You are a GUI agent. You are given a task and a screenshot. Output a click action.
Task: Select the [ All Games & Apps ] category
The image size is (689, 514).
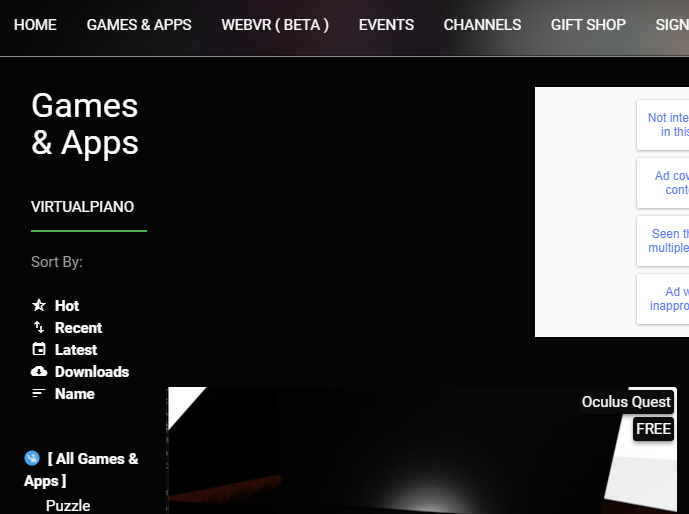tap(81, 470)
